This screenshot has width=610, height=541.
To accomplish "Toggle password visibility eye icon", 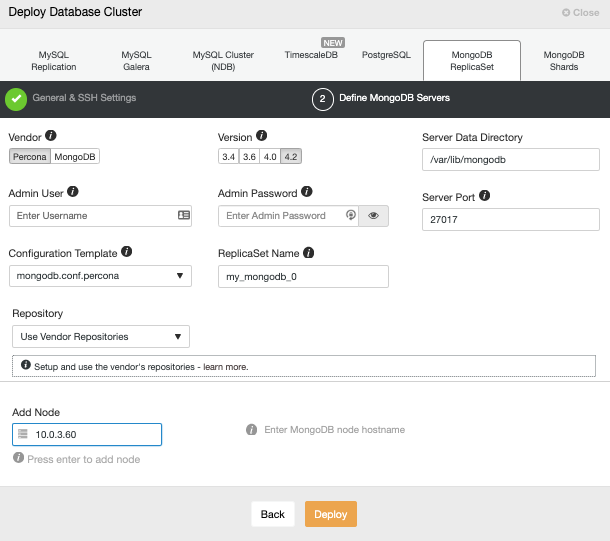I will (373, 215).
